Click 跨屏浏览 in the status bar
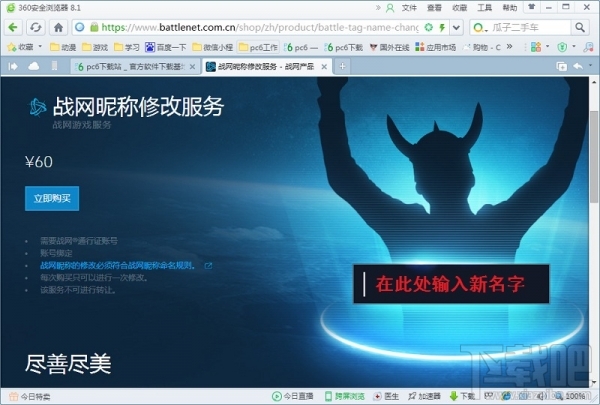 point(344,396)
